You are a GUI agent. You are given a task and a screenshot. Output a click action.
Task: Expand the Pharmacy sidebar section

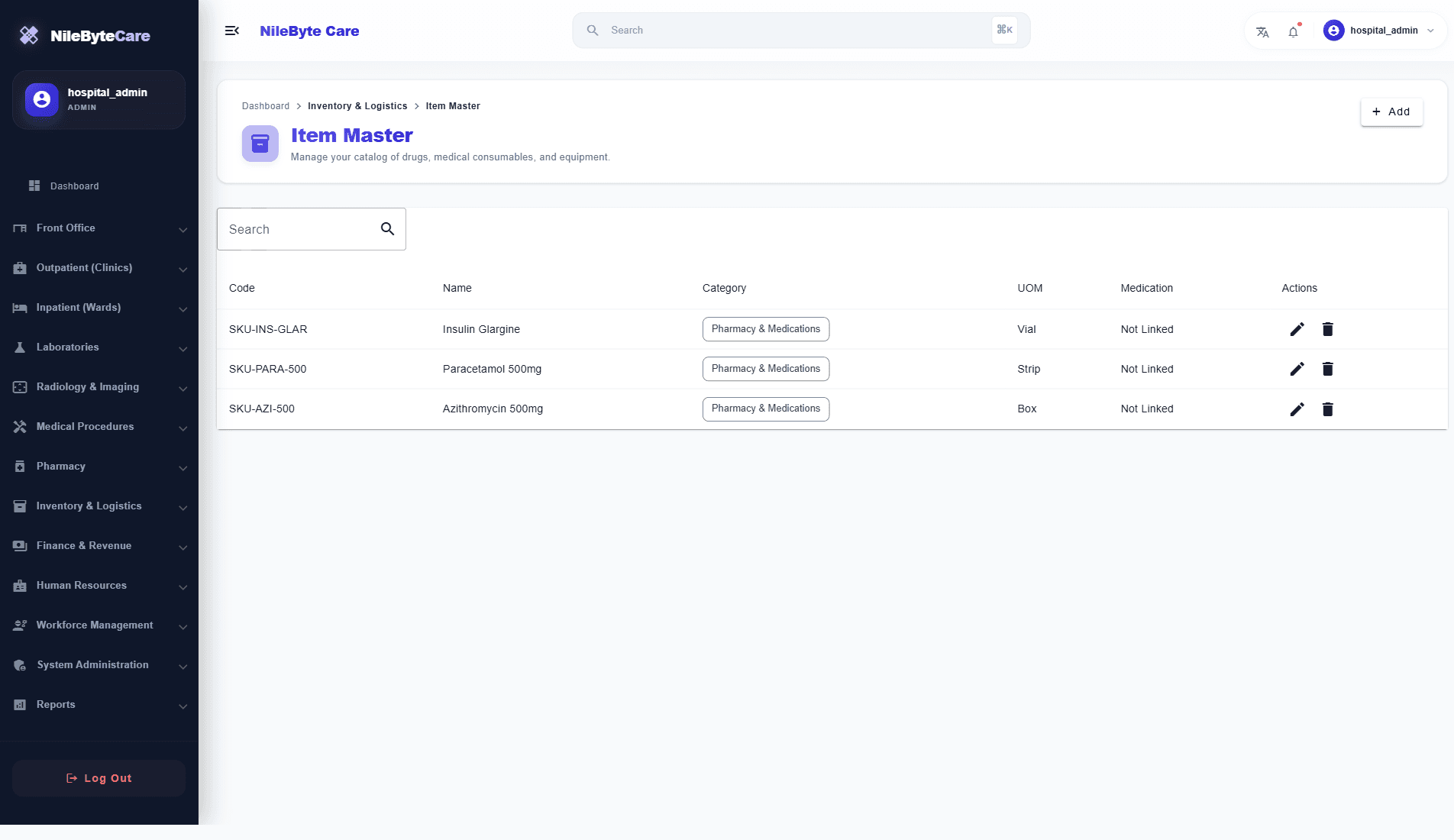click(99, 467)
